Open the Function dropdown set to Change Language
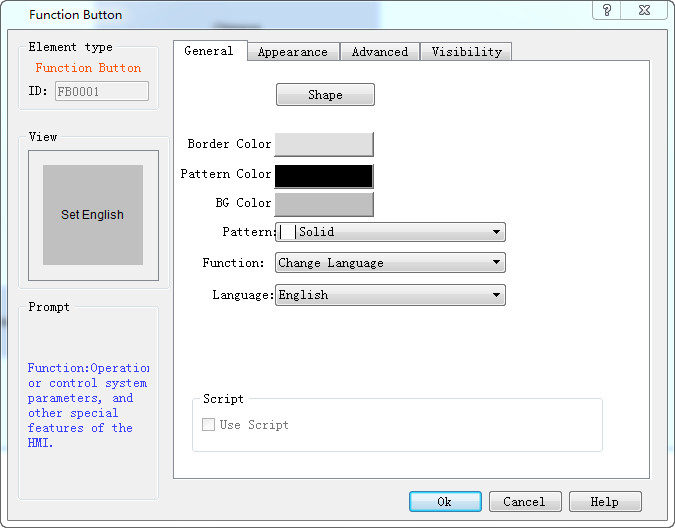 pyautogui.click(x=390, y=262)
